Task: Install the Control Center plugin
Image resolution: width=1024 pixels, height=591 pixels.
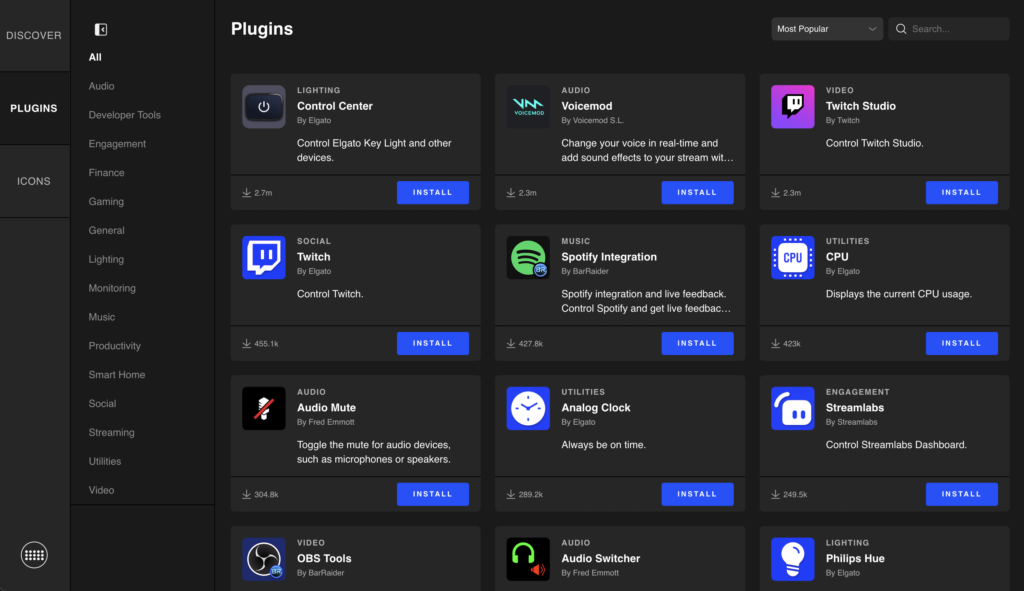Action: 432,193
